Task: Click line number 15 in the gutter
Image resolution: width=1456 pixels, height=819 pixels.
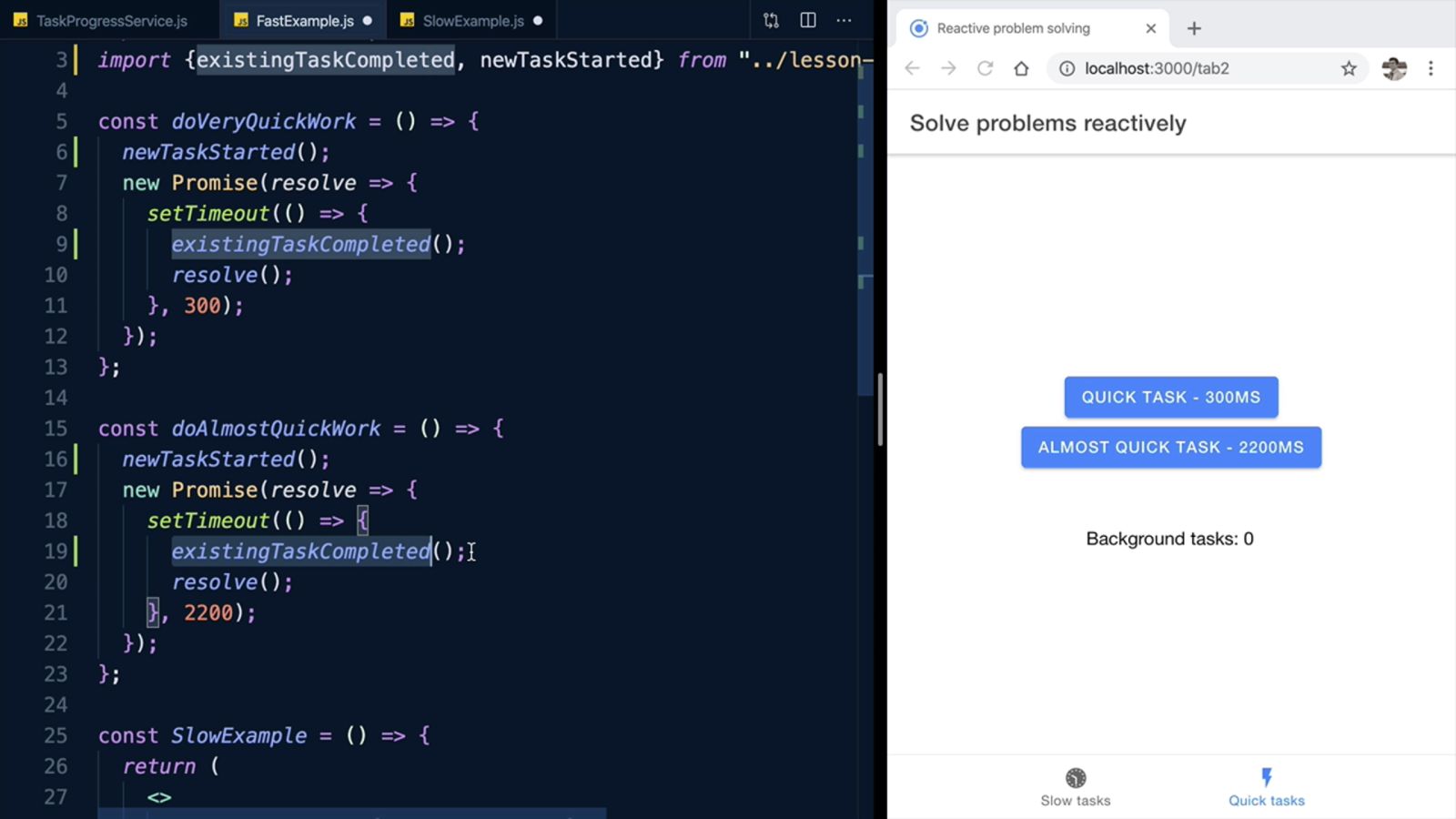Action: 56,428
